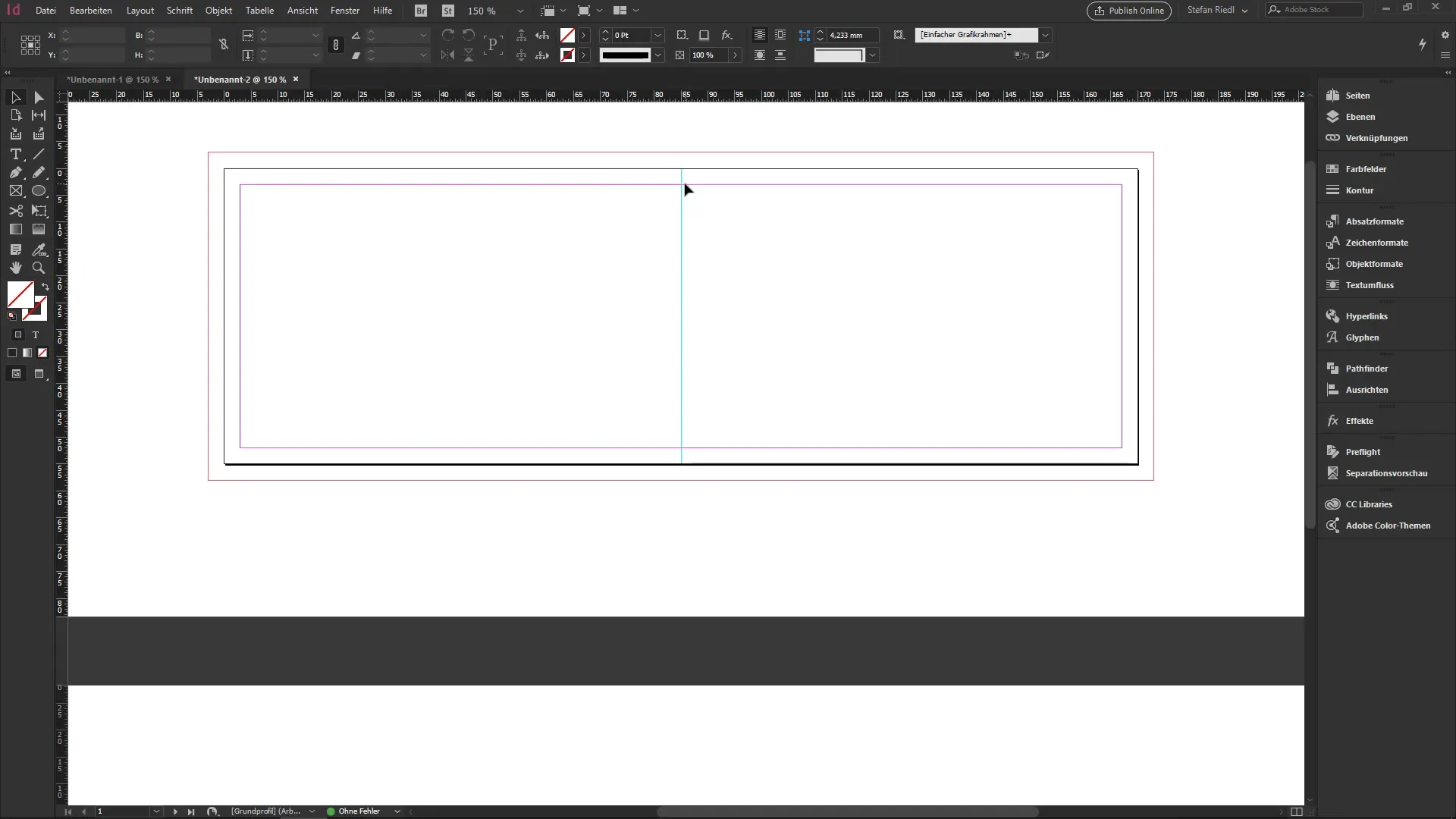Select the Pencil tool
This screenshot has height=819, width=1456.
click(x=39, y=173)
